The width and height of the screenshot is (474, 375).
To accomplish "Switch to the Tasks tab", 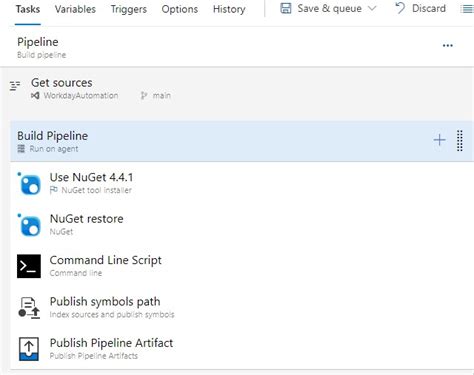I will tap(28, 9).
